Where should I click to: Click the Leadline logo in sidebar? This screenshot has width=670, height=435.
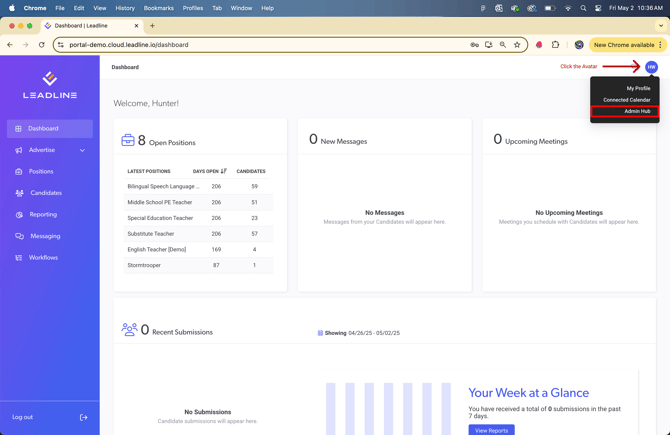[x=50, y=85]
